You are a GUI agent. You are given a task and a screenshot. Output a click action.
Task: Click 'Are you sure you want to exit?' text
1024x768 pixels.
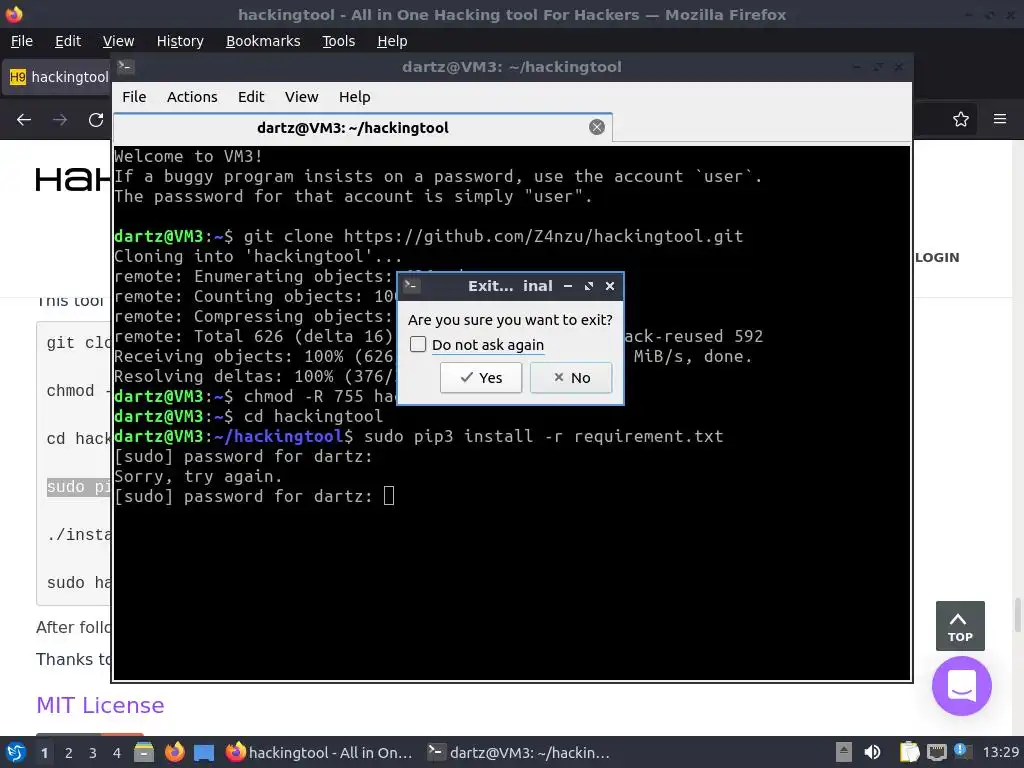(x=510, y=320)
